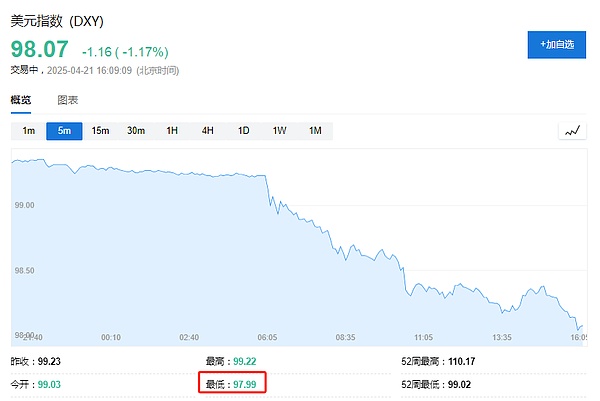Viewport: 600px width, 401px height.
Task: Choose the 30m interval
Action: [x=136, y=131]
